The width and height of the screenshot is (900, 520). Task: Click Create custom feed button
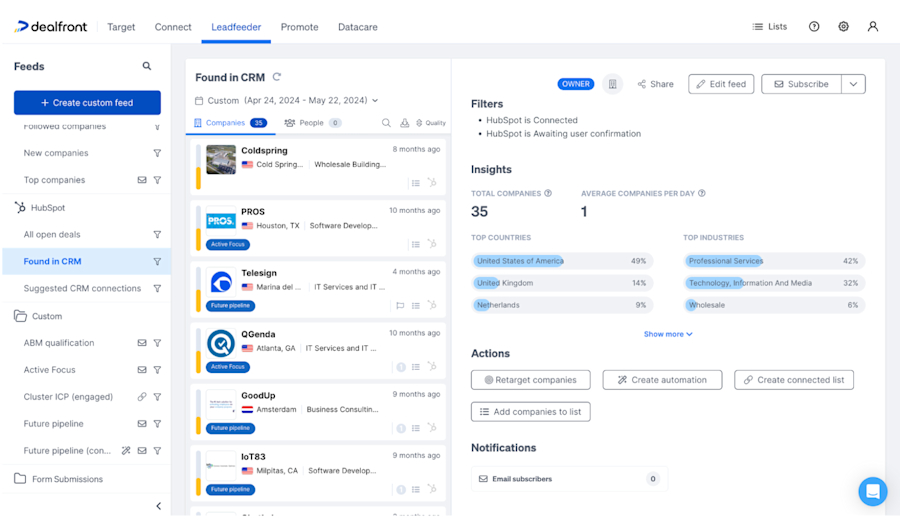click(87, 103)
